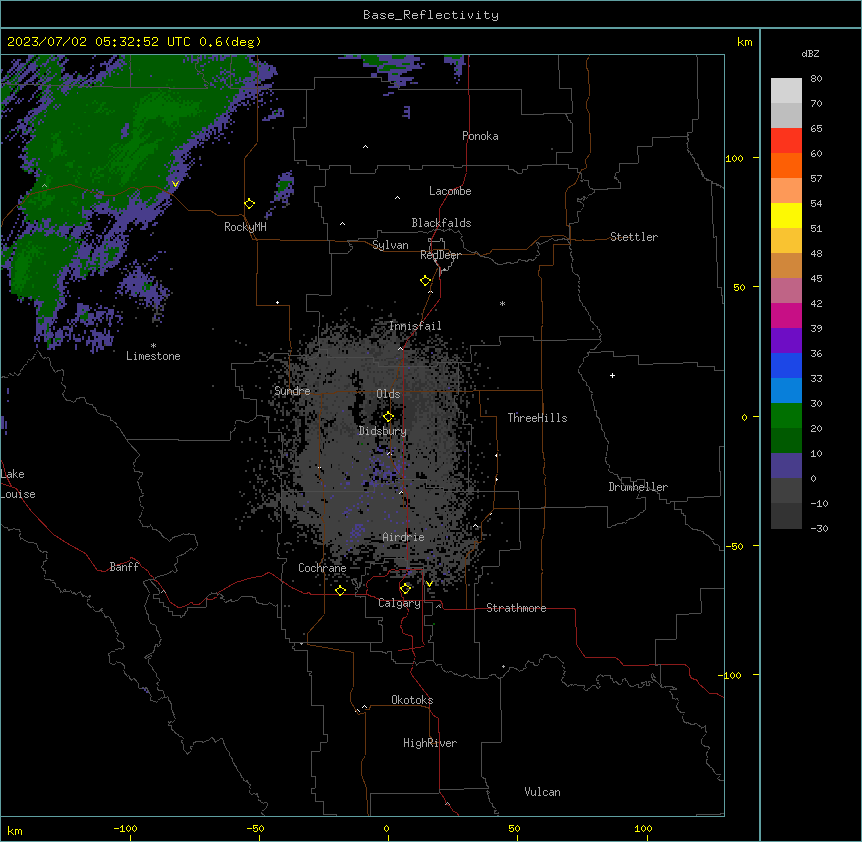Screen dimensions: 862x842
Task: Click the bright green 30-20 dBZ swatch
Action: [786, 416]
